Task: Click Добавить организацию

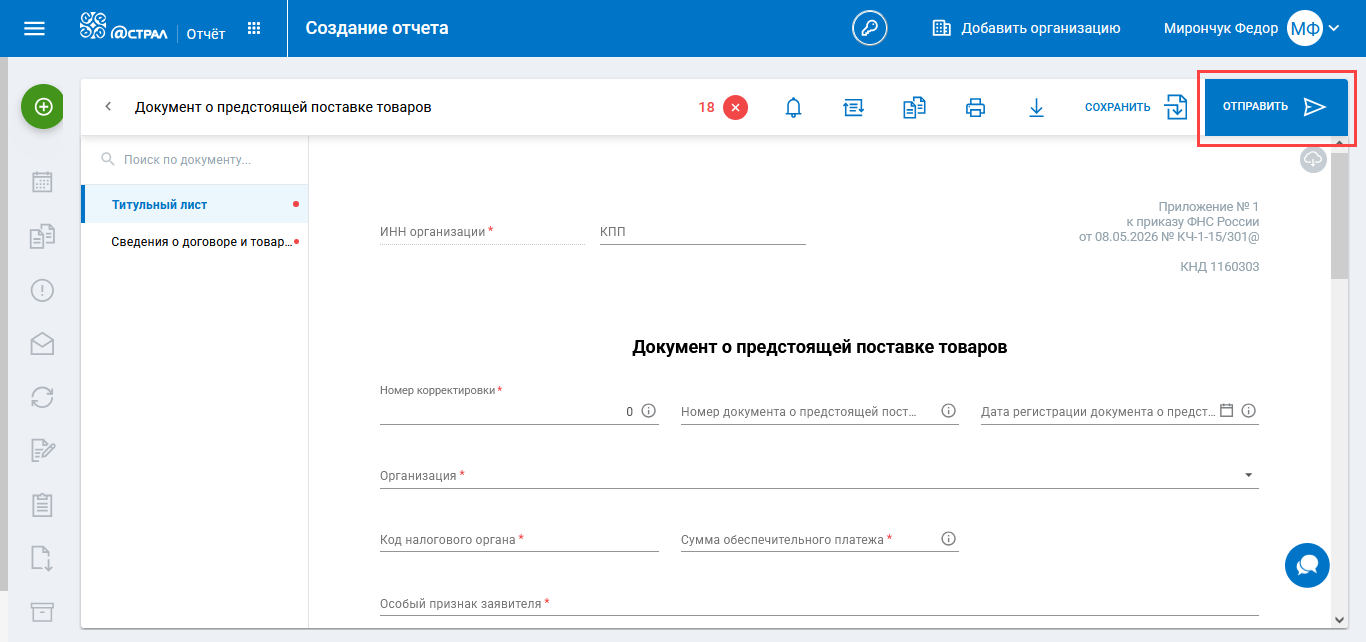Action: 1026,28
